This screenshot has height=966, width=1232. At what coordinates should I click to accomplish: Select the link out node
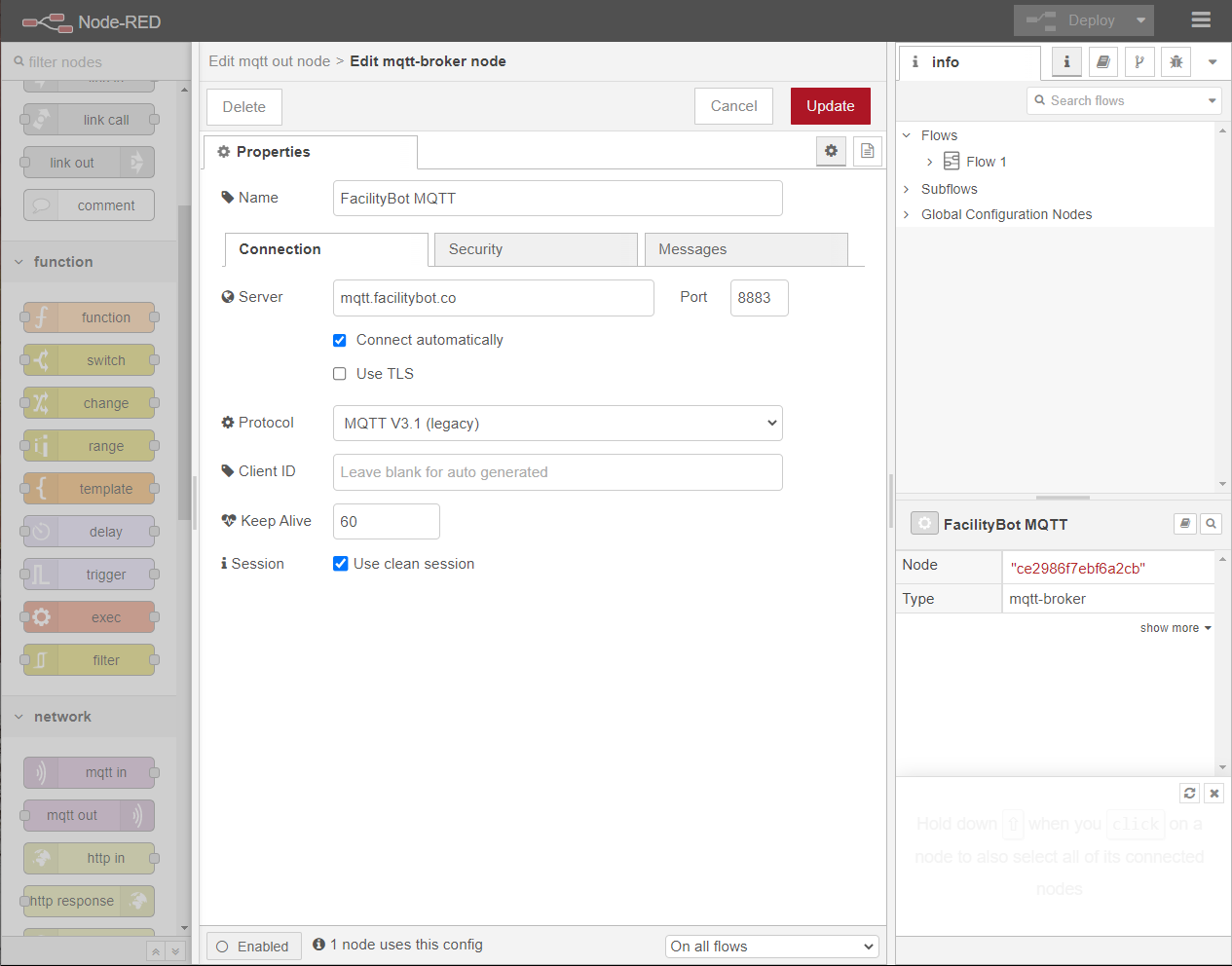(90, 163)
